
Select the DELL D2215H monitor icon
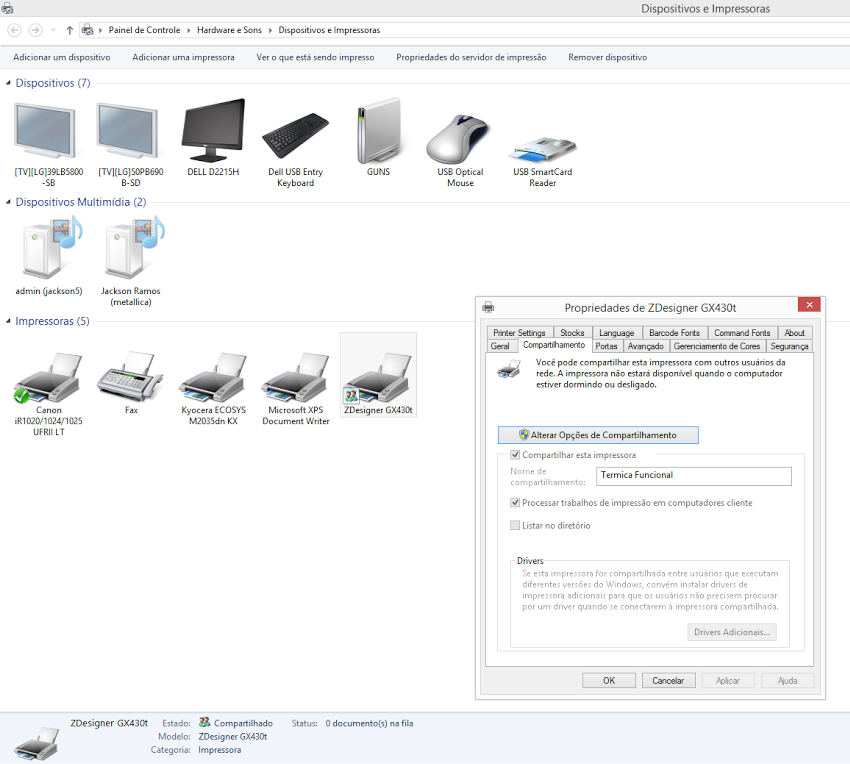(213, 132)
